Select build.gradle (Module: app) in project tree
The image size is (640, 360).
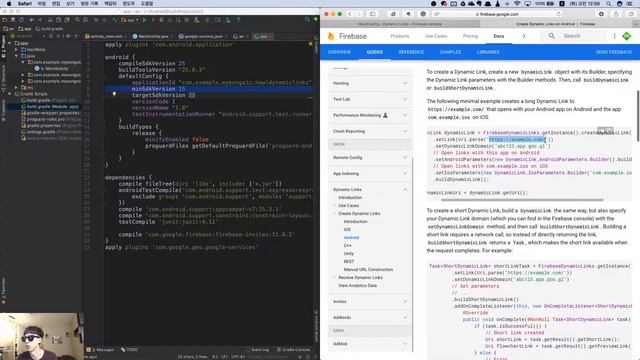(x=50, y=107)
